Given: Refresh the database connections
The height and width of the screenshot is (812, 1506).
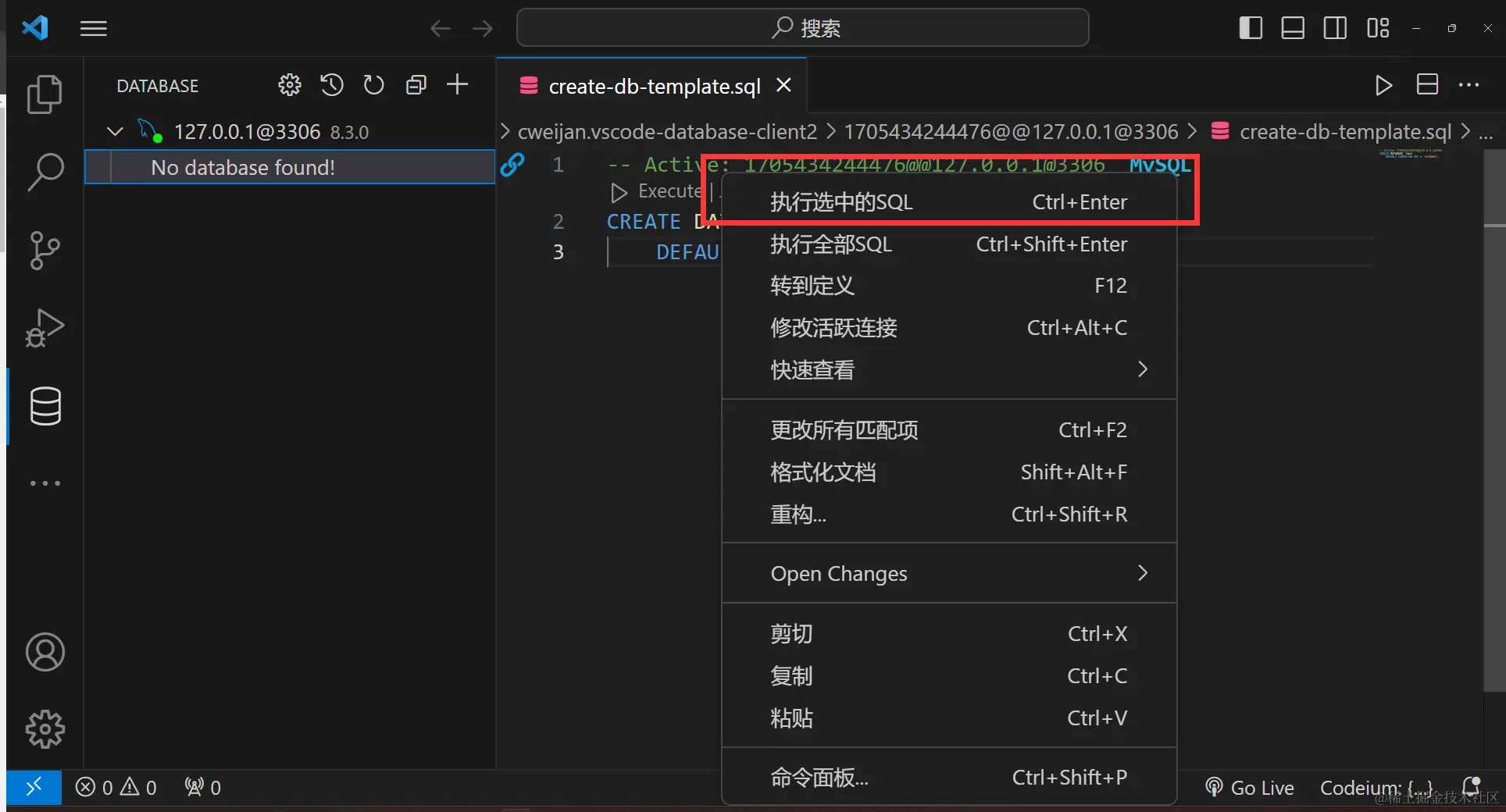Looking at the screenshot, I should pos(374,85).
